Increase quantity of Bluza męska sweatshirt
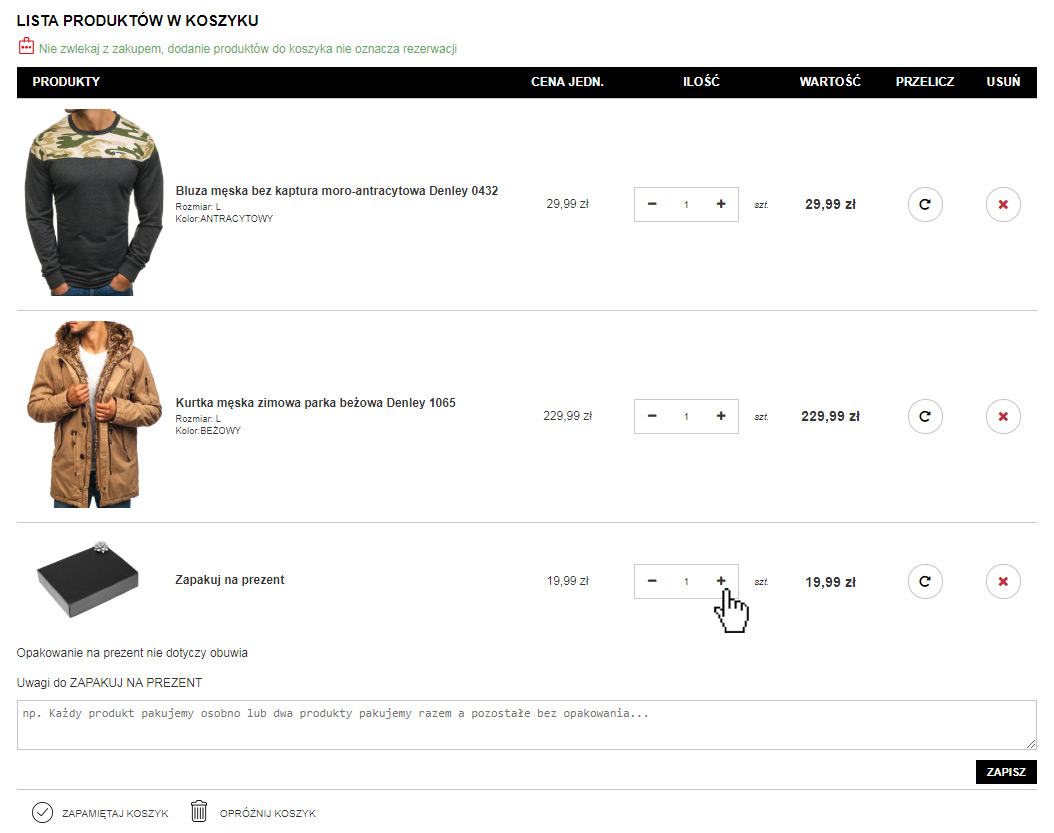The image size is (1054, 833). 721,204
